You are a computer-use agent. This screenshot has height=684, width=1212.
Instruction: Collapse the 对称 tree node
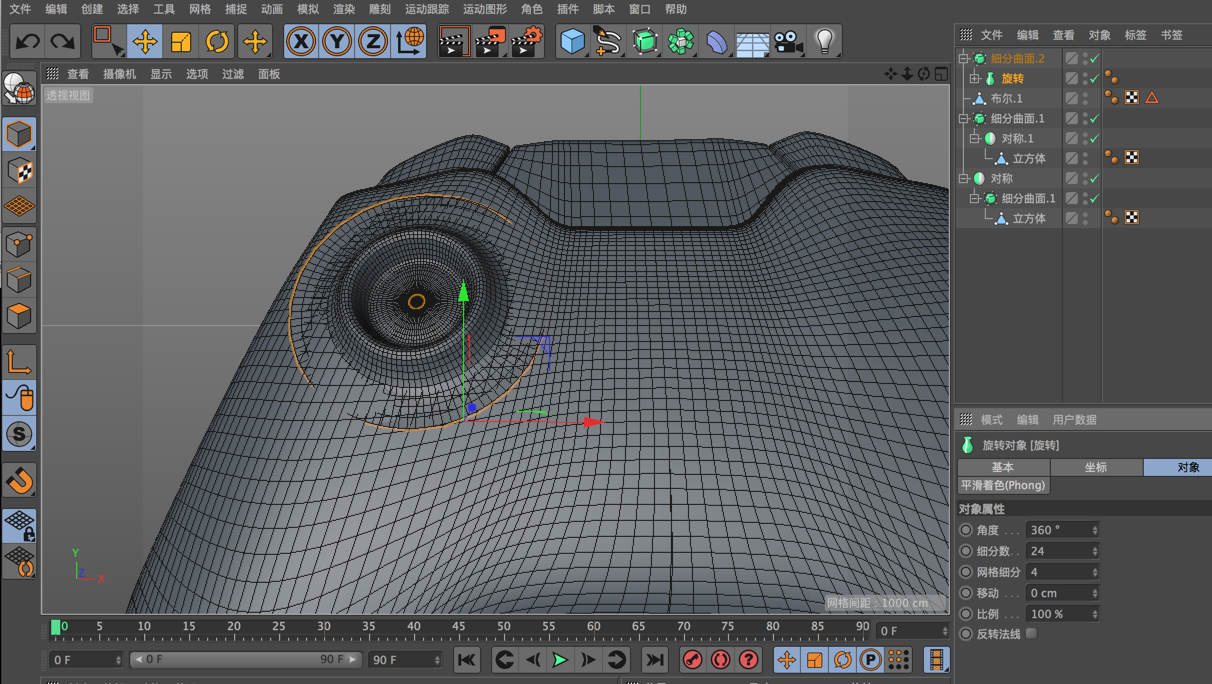964,178
